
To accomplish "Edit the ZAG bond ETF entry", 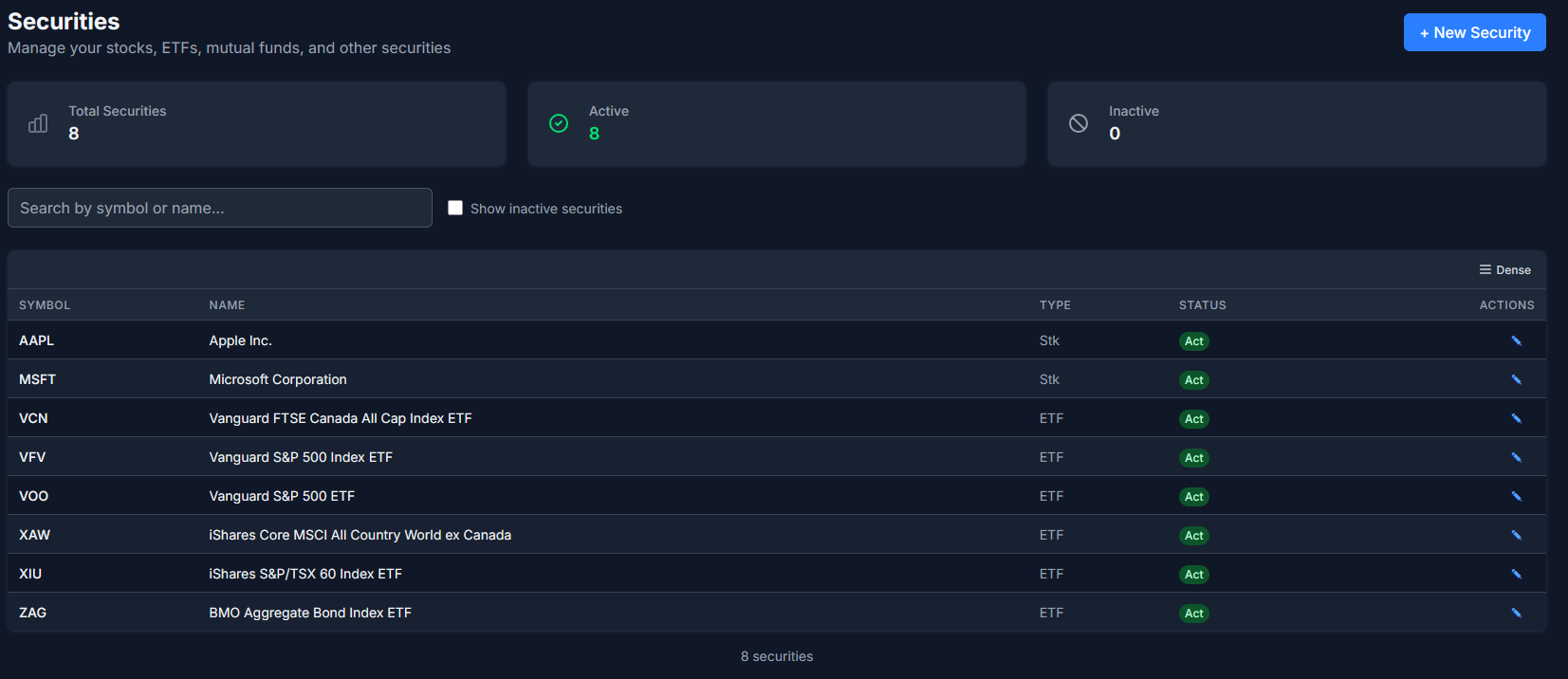I will coord(1516,613).
